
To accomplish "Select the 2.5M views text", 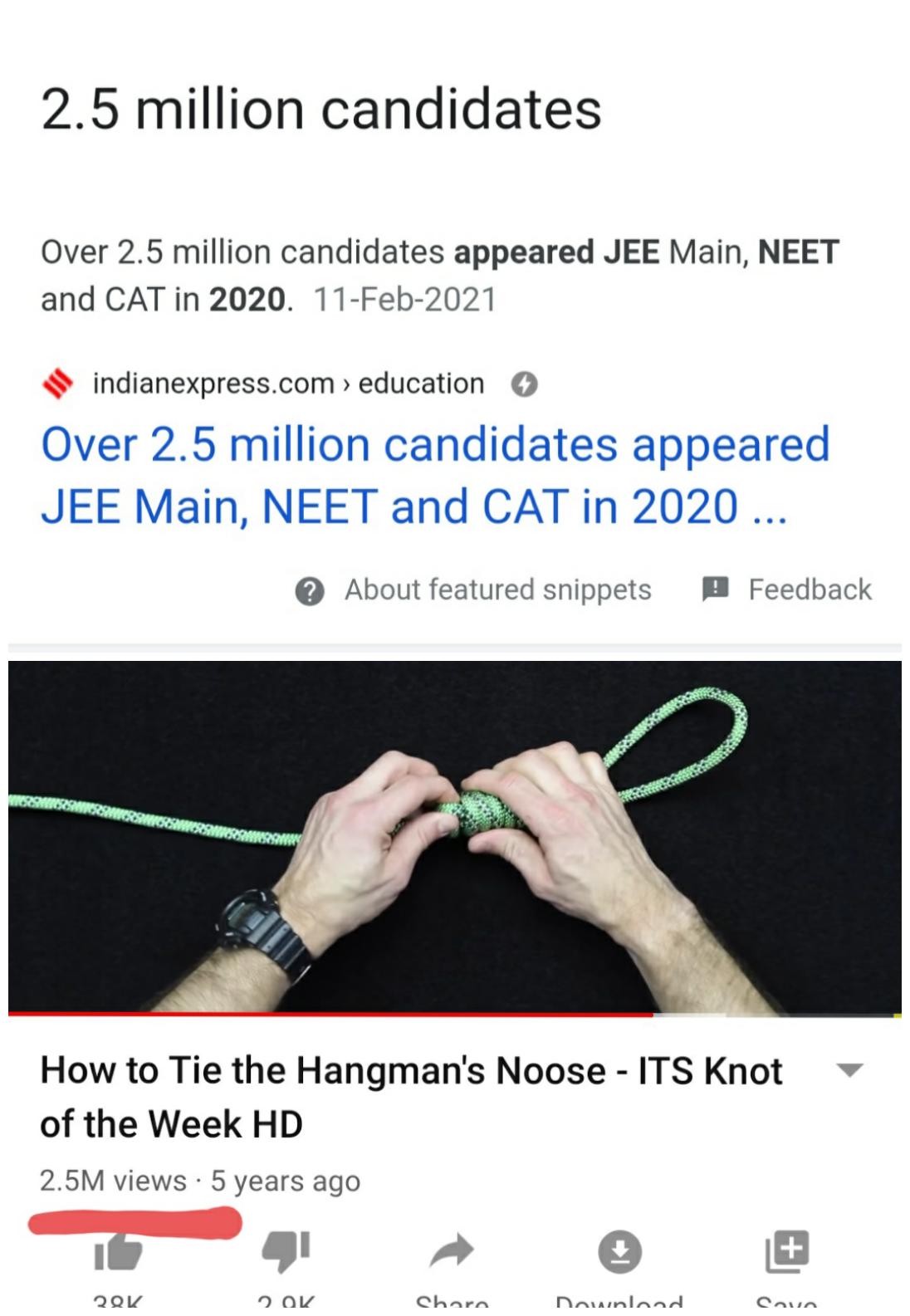I will coord(112,1180).
